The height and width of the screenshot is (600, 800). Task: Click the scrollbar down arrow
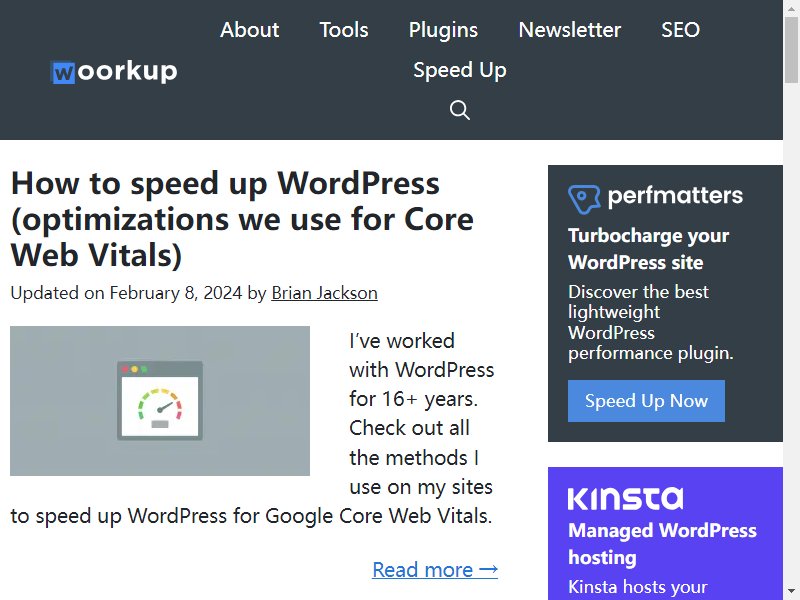coord(792,593)
